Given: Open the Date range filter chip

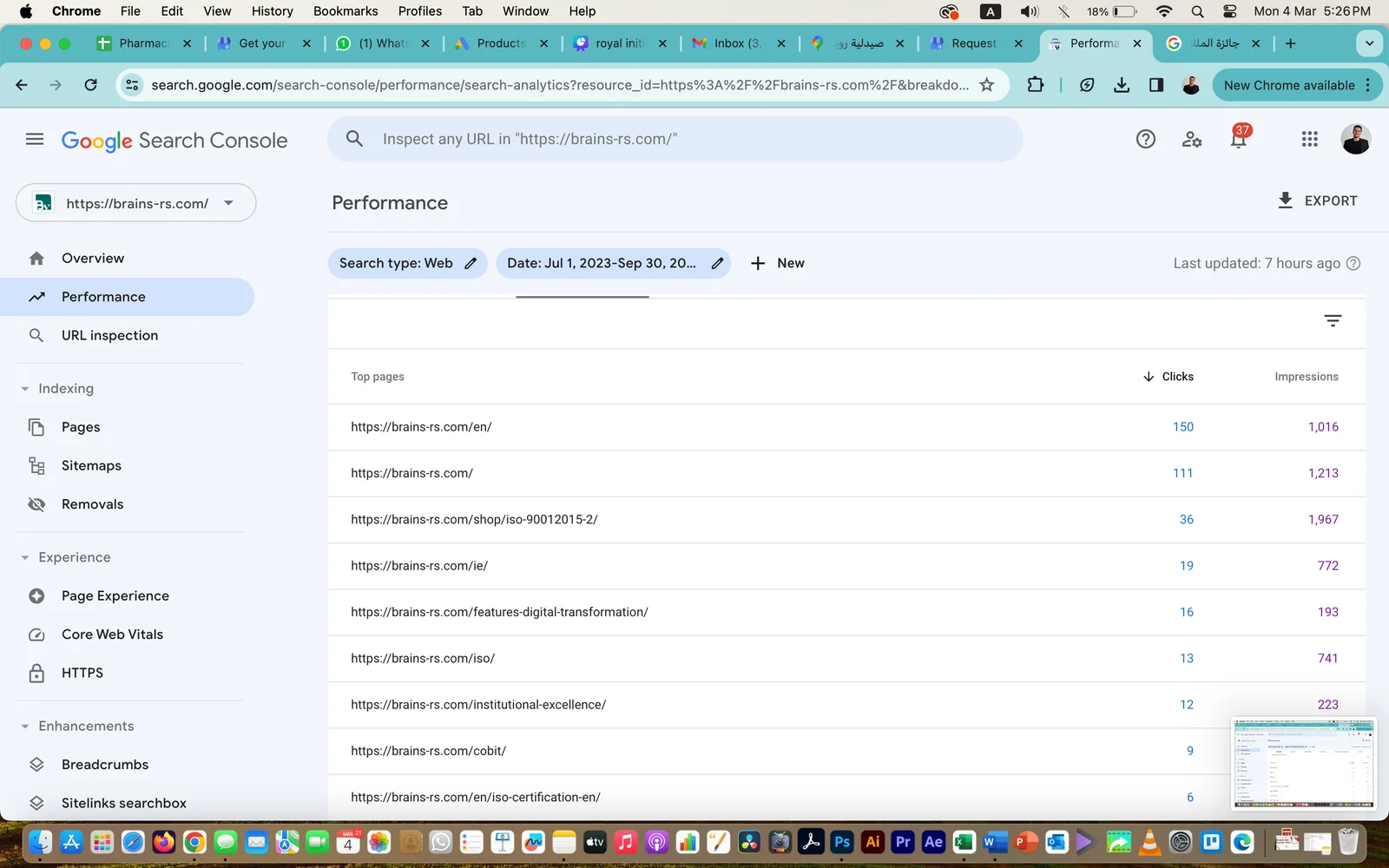Looking at the screenshot, I should [x=602, y=263].
